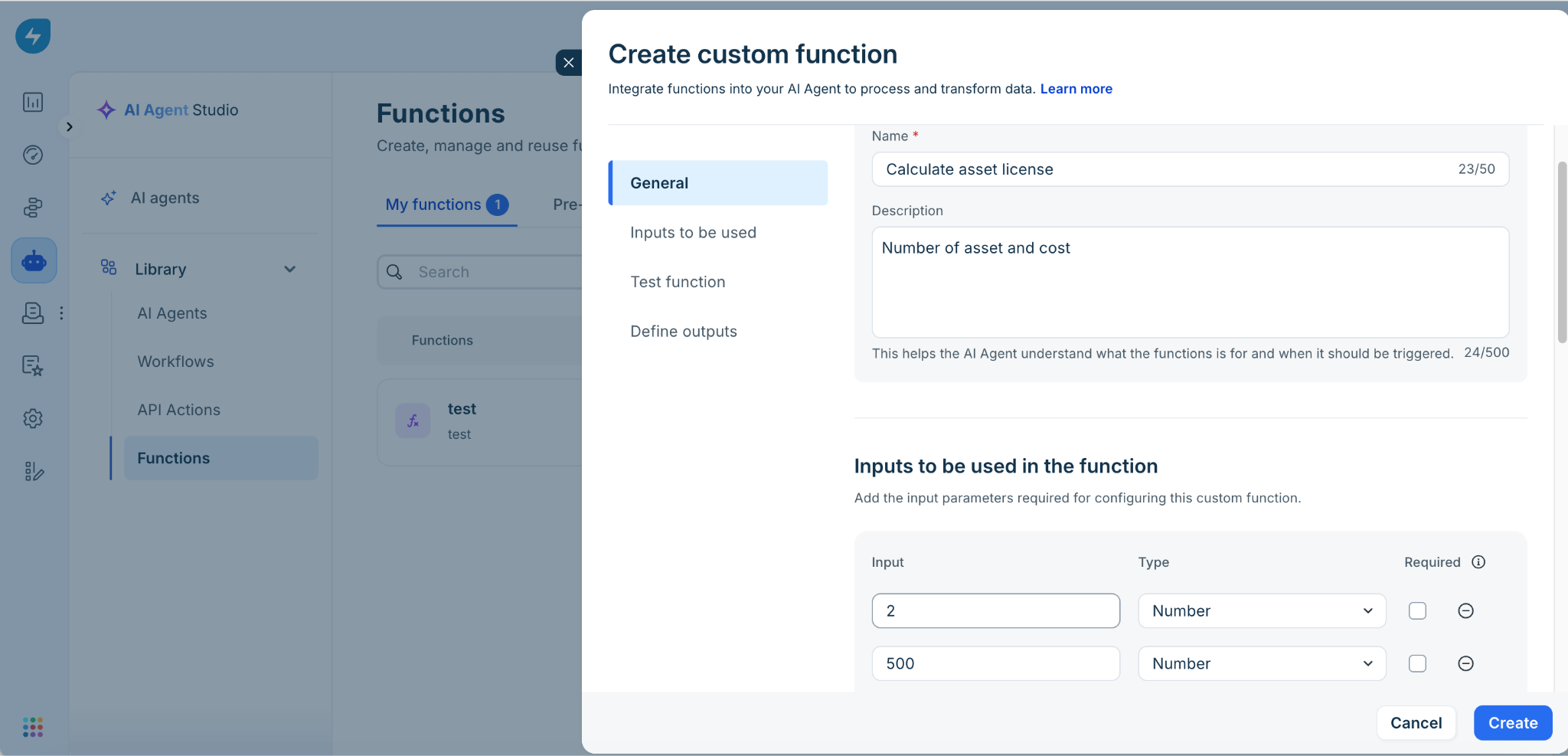Click the fx icon of test function

pos(413,421)
